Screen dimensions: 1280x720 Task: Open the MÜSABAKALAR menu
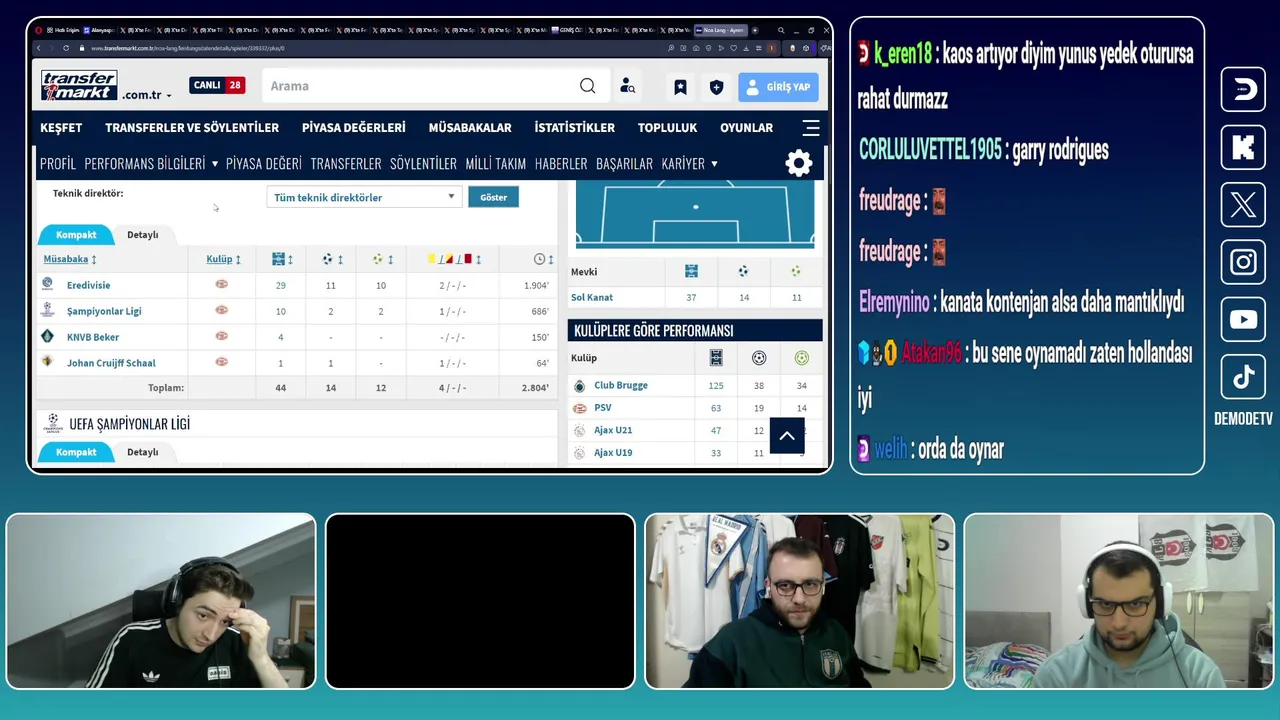tap(470, 128)
